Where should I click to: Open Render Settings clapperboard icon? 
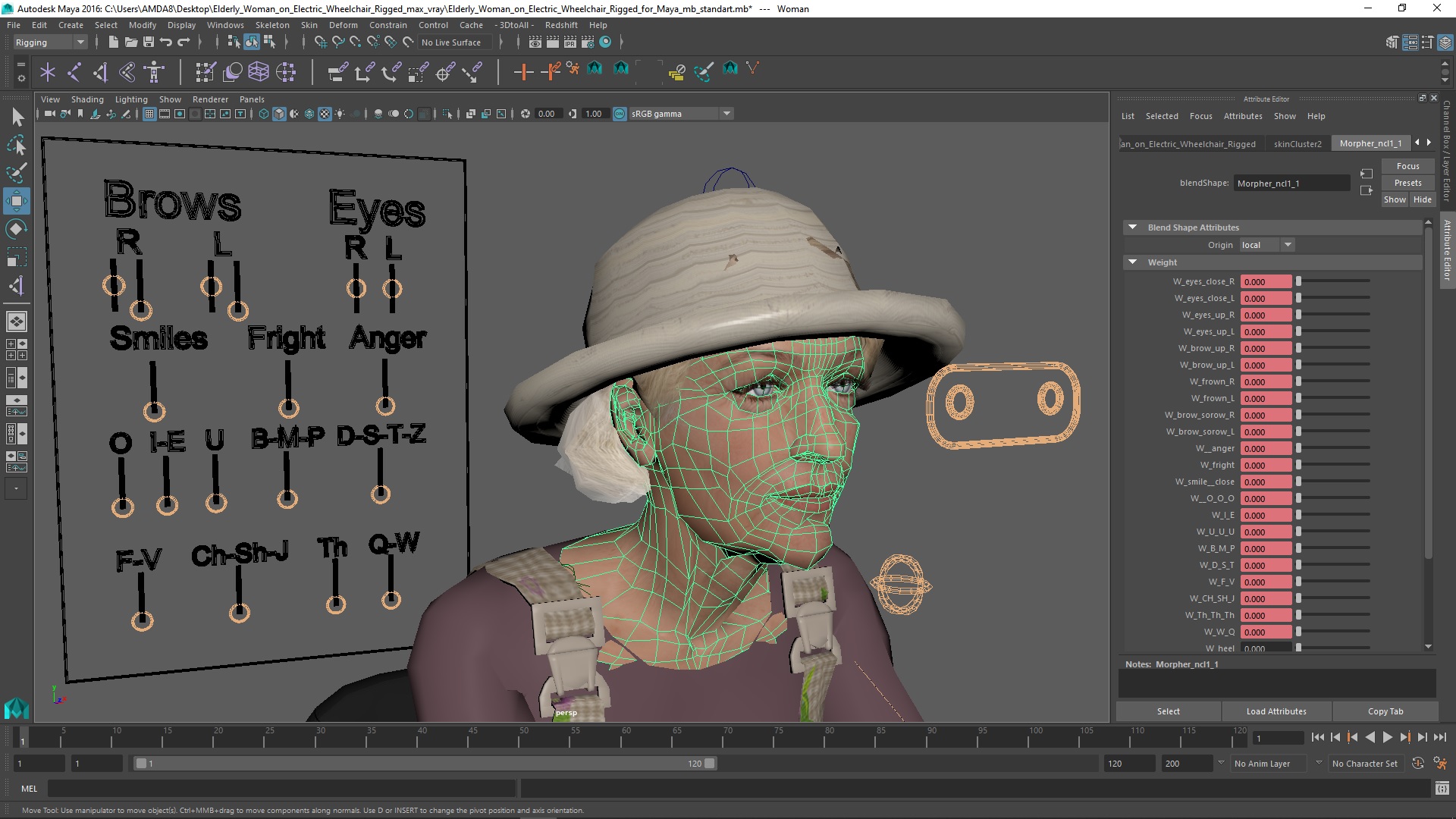(x=588, y=42)
